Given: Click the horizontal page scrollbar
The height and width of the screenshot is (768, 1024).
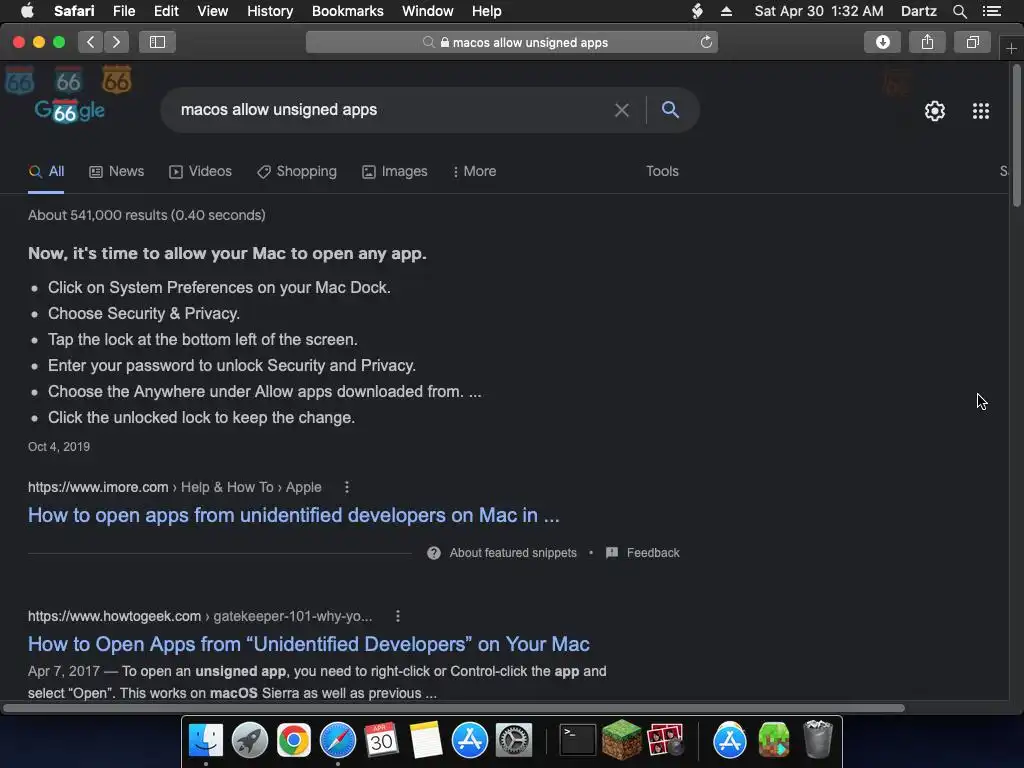Looking at the screenshot, I should coord(454,708).
